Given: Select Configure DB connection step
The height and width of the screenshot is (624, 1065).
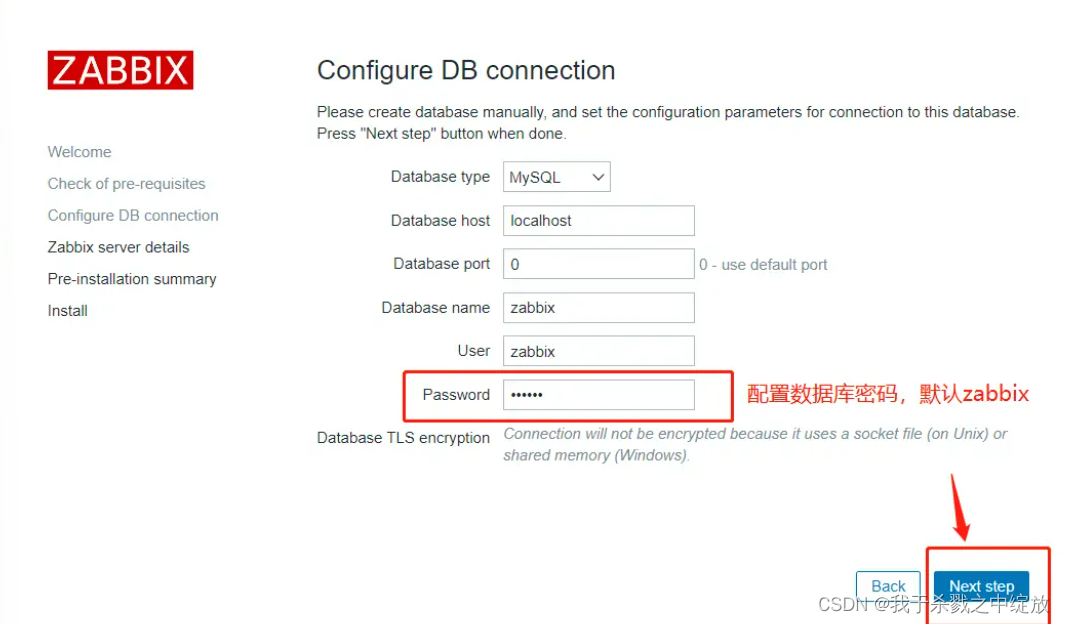Looking at the screenshot, I should click(132, 215).
